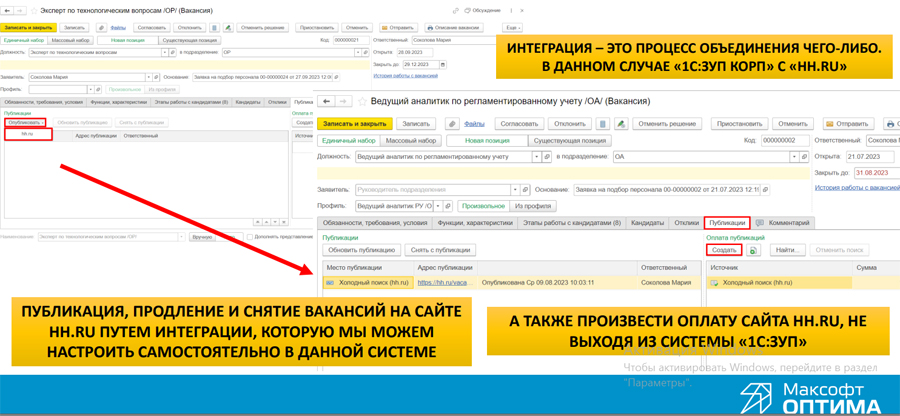Star the Ведущий аналитик vacancy as favorite
Screen dimensions: 900x416
point(362,102)
